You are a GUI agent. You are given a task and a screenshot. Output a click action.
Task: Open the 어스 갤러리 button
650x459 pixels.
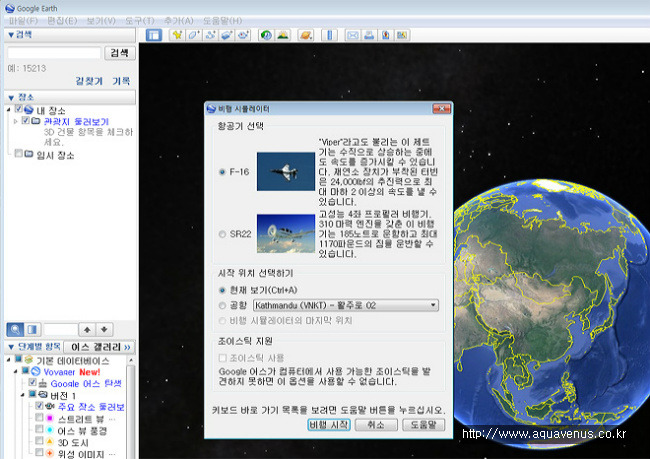(x=101, y=347)
